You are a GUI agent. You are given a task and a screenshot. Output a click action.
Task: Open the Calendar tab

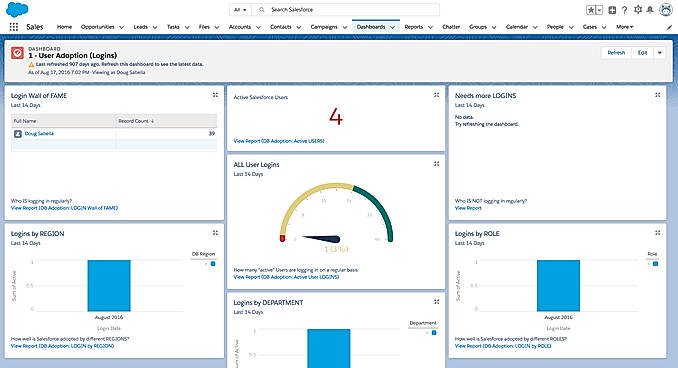pyautogui.click(x=517, y=27)
